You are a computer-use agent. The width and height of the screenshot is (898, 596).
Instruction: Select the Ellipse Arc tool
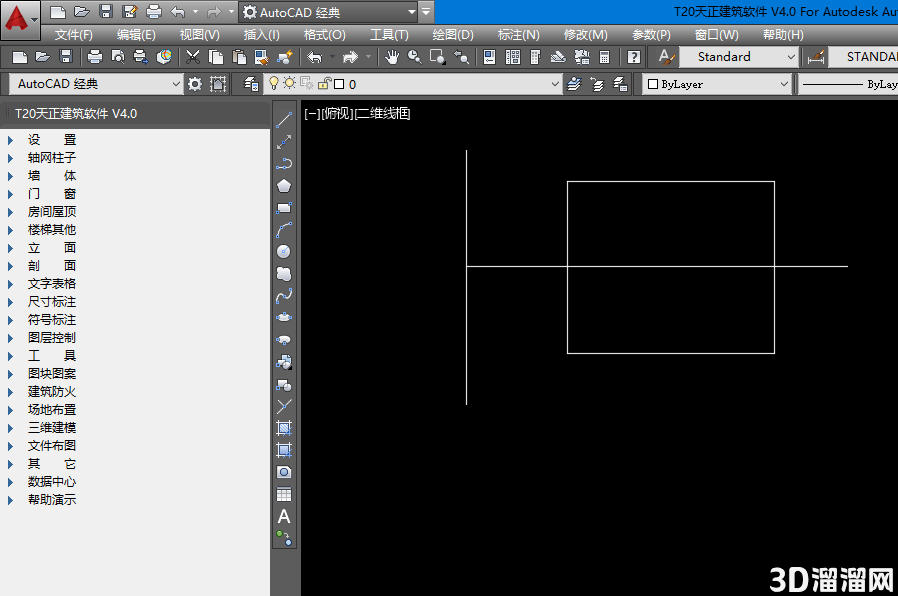click(x=284, y=340)
